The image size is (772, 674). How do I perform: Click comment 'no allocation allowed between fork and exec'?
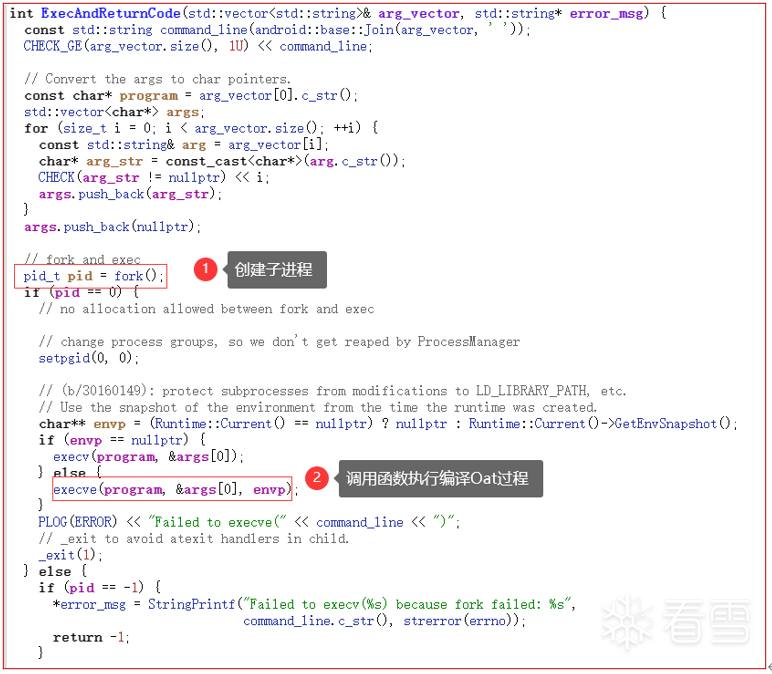(206, 309)
